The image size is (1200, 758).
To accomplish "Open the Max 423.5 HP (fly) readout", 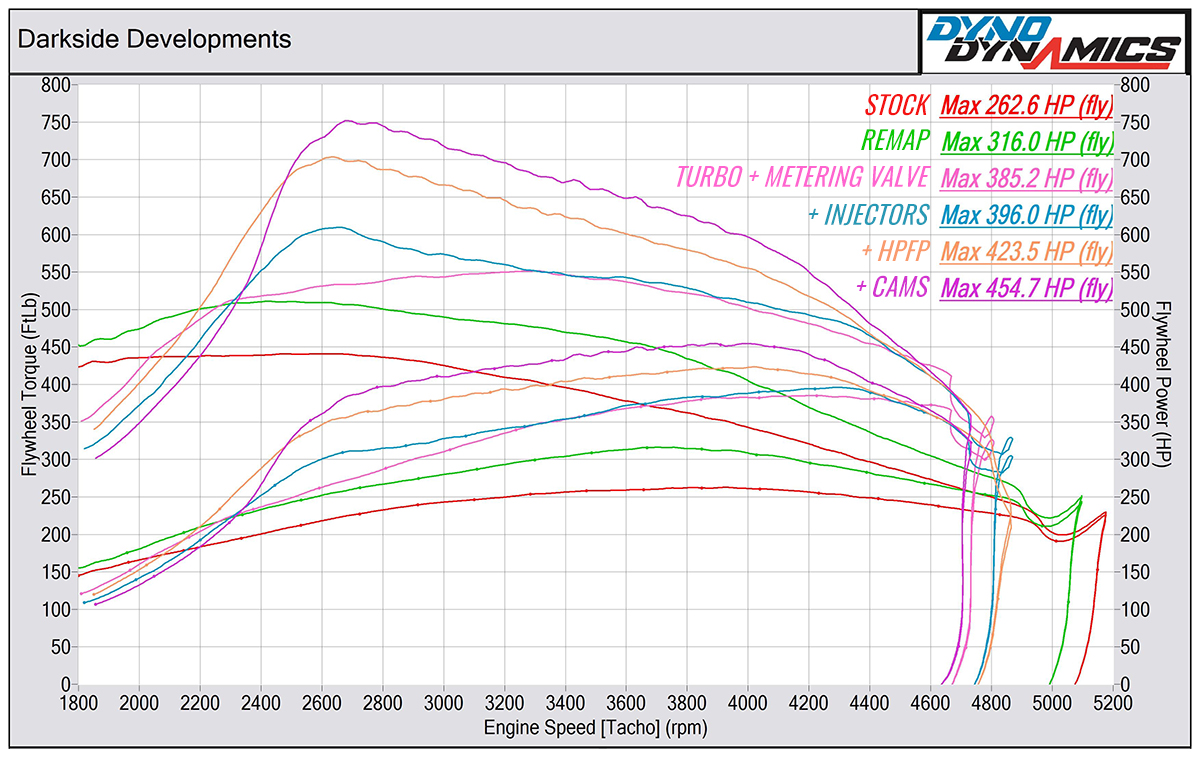I will coord(1027,251).
